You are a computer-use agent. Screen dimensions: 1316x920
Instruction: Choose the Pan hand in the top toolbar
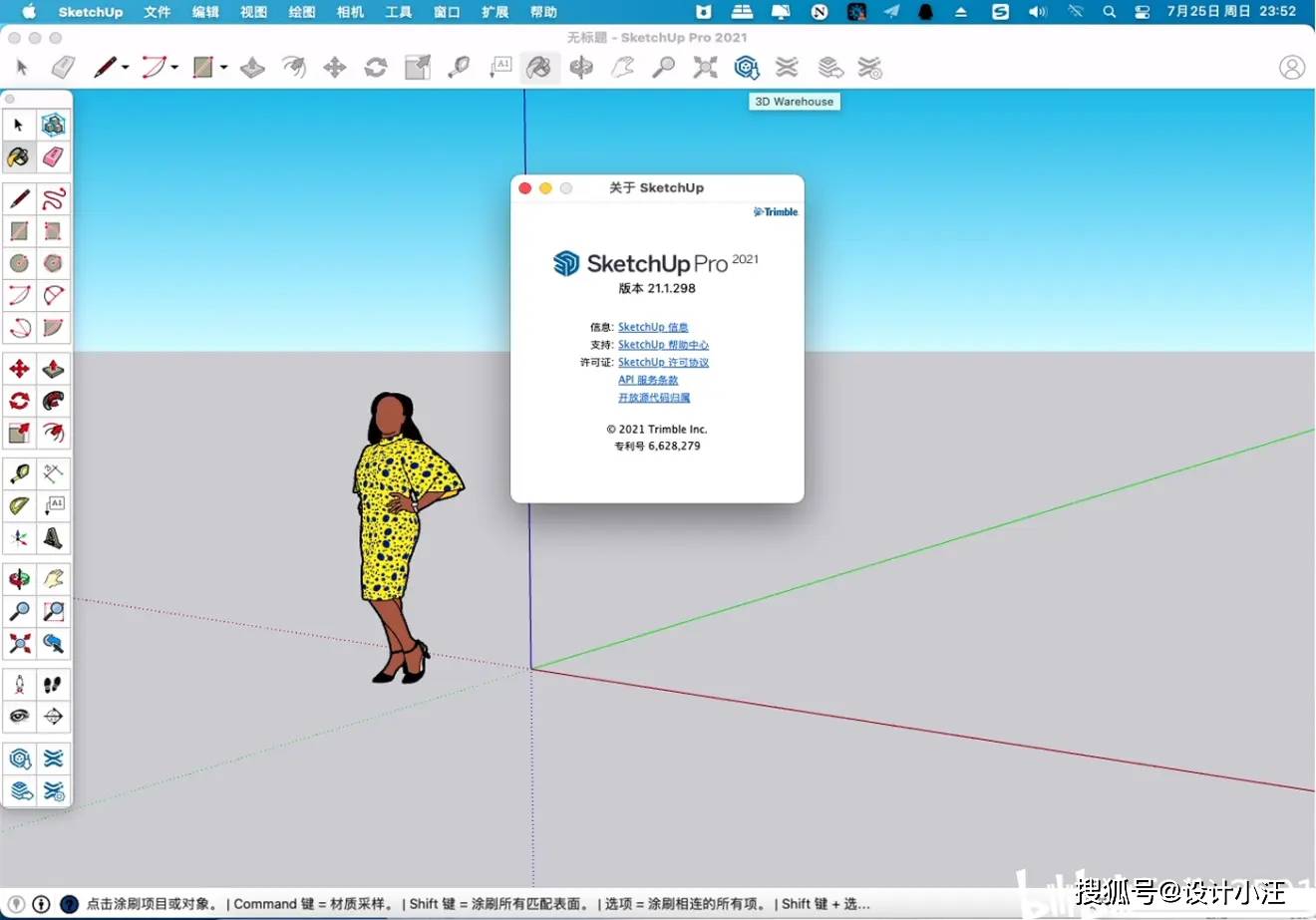(x=623, y=68)
